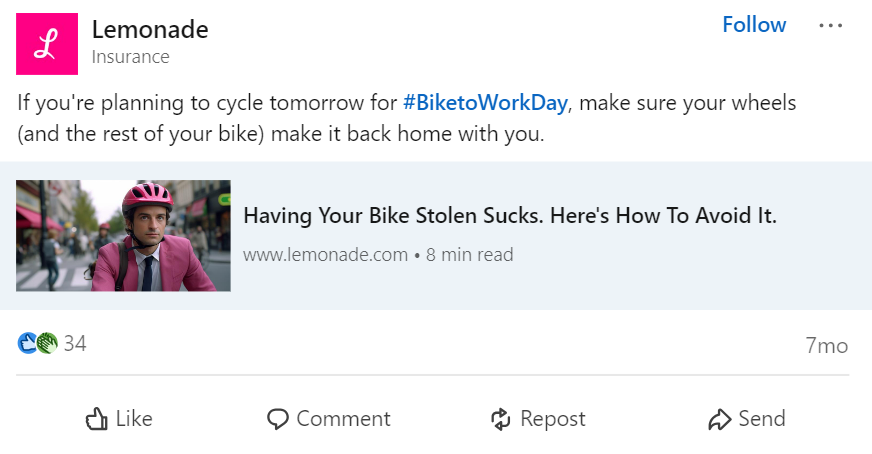Open the article titled Having Your Bike Stolen Sucks
The height and width of the screenshot is (454, 872).
(509, 216)
